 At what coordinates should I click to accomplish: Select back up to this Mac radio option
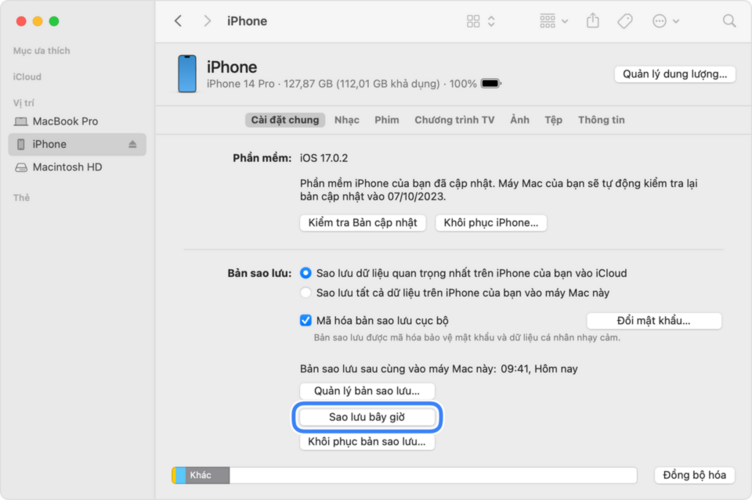click(x=306, y=293)
